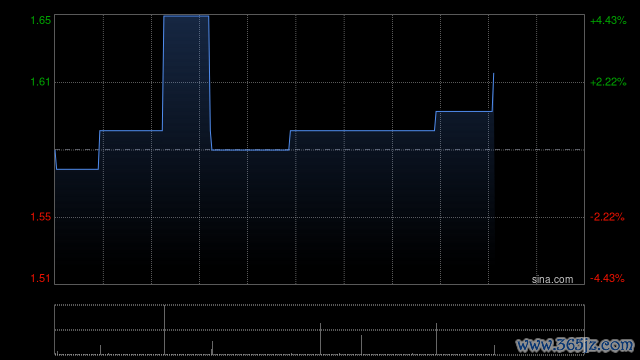Click the 1.61 price axis label

tap(41, 82)
